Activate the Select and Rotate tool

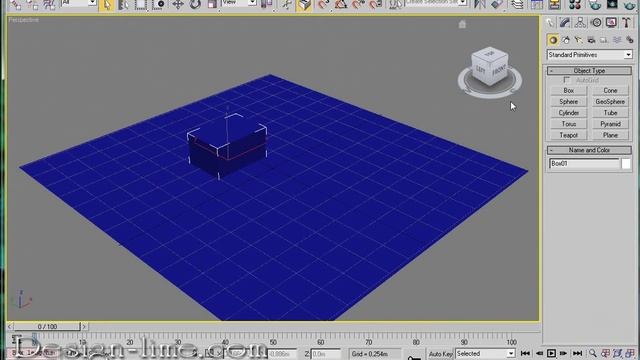(x=195, y=4)
